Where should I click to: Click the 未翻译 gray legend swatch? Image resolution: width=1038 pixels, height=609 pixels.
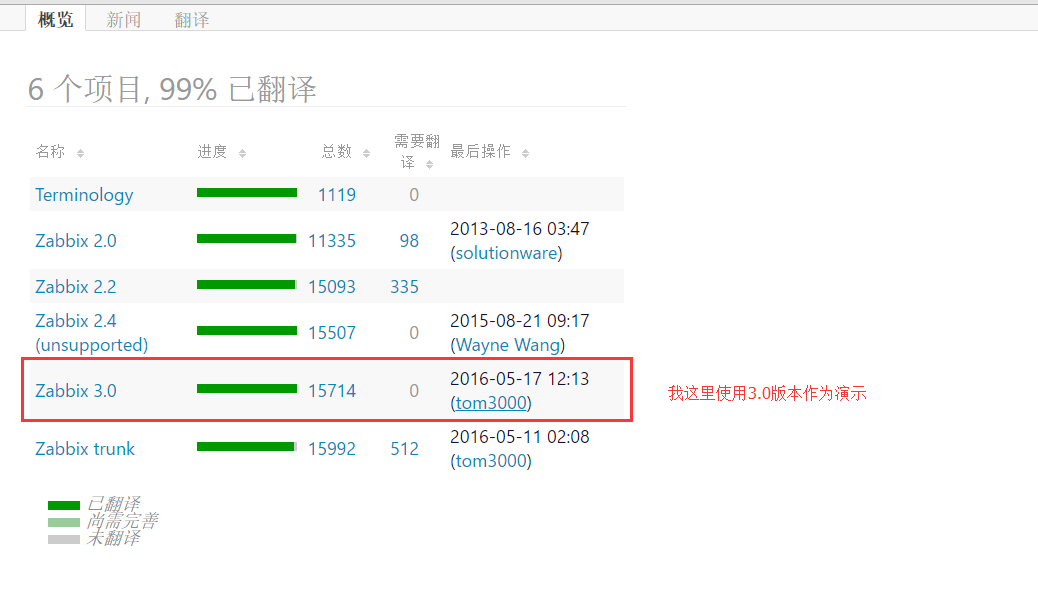64,539
